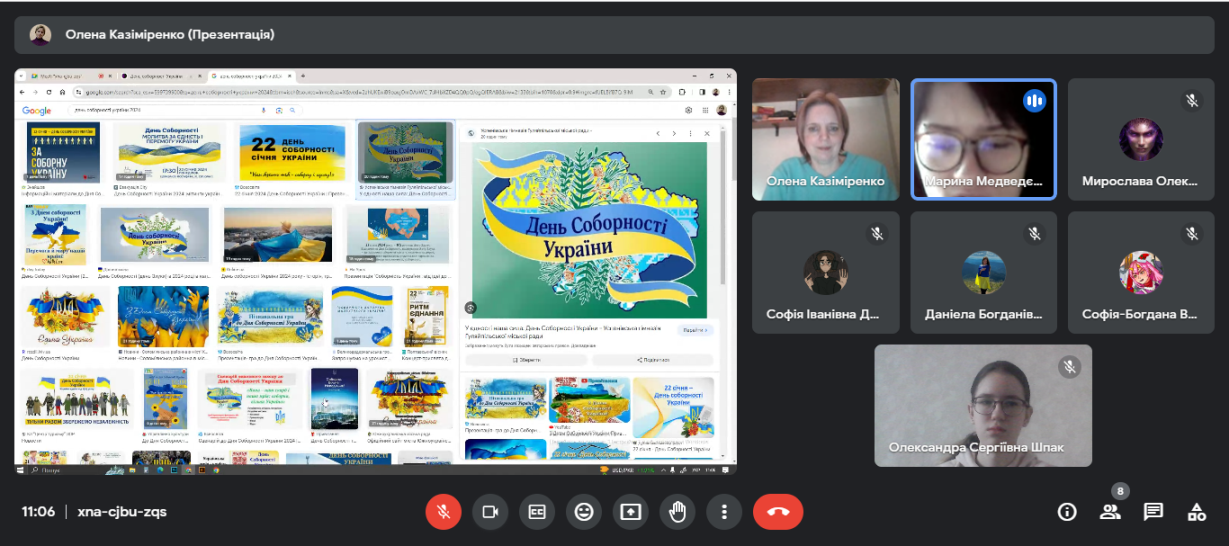Turn off the camera in the call bar
Screen dimensions: 1229x546
click(x=490, y=512)
